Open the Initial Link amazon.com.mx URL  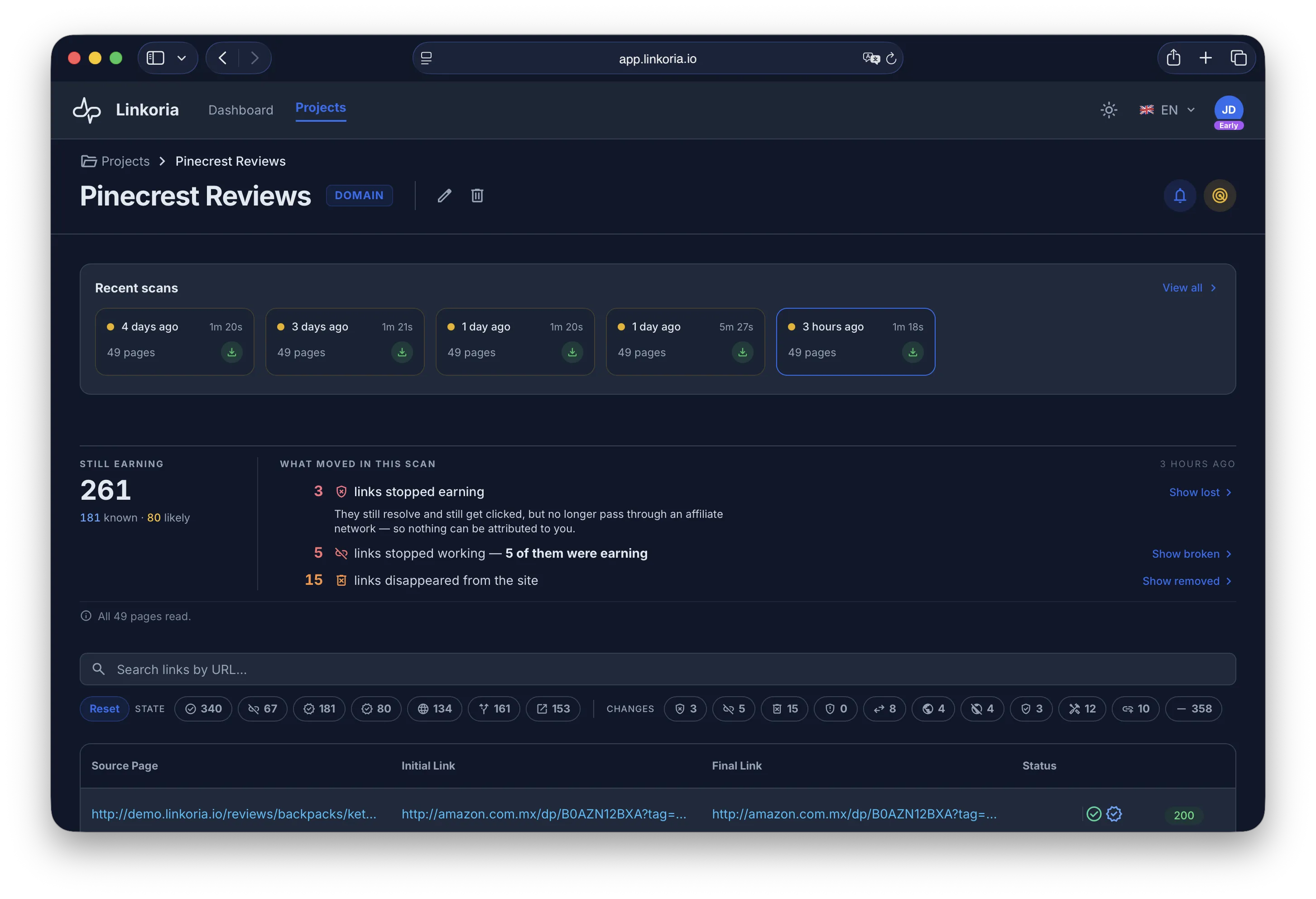(543, 814)
